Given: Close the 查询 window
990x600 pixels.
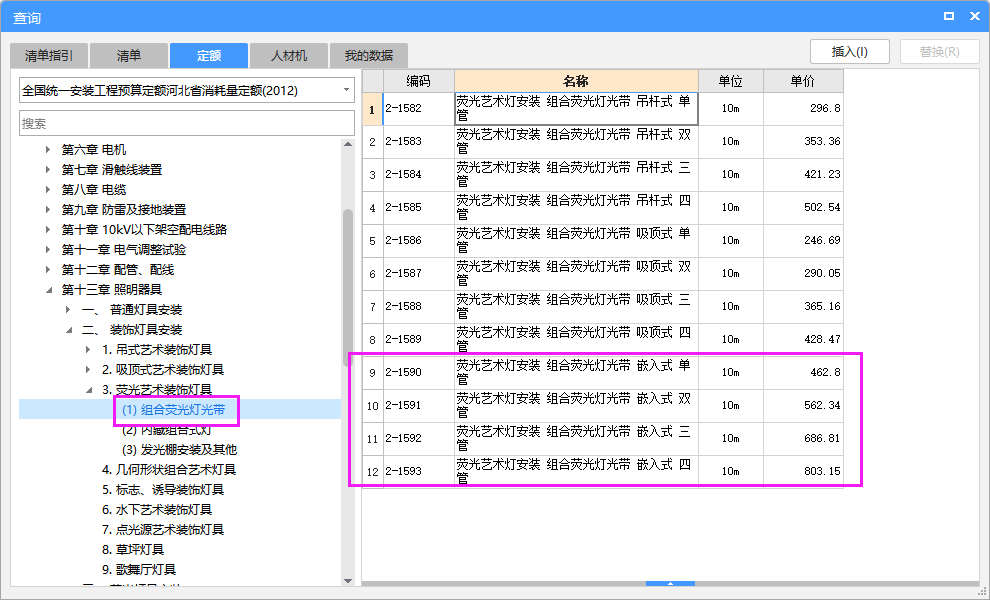Looking at the screenshot, I should [975, 16].
